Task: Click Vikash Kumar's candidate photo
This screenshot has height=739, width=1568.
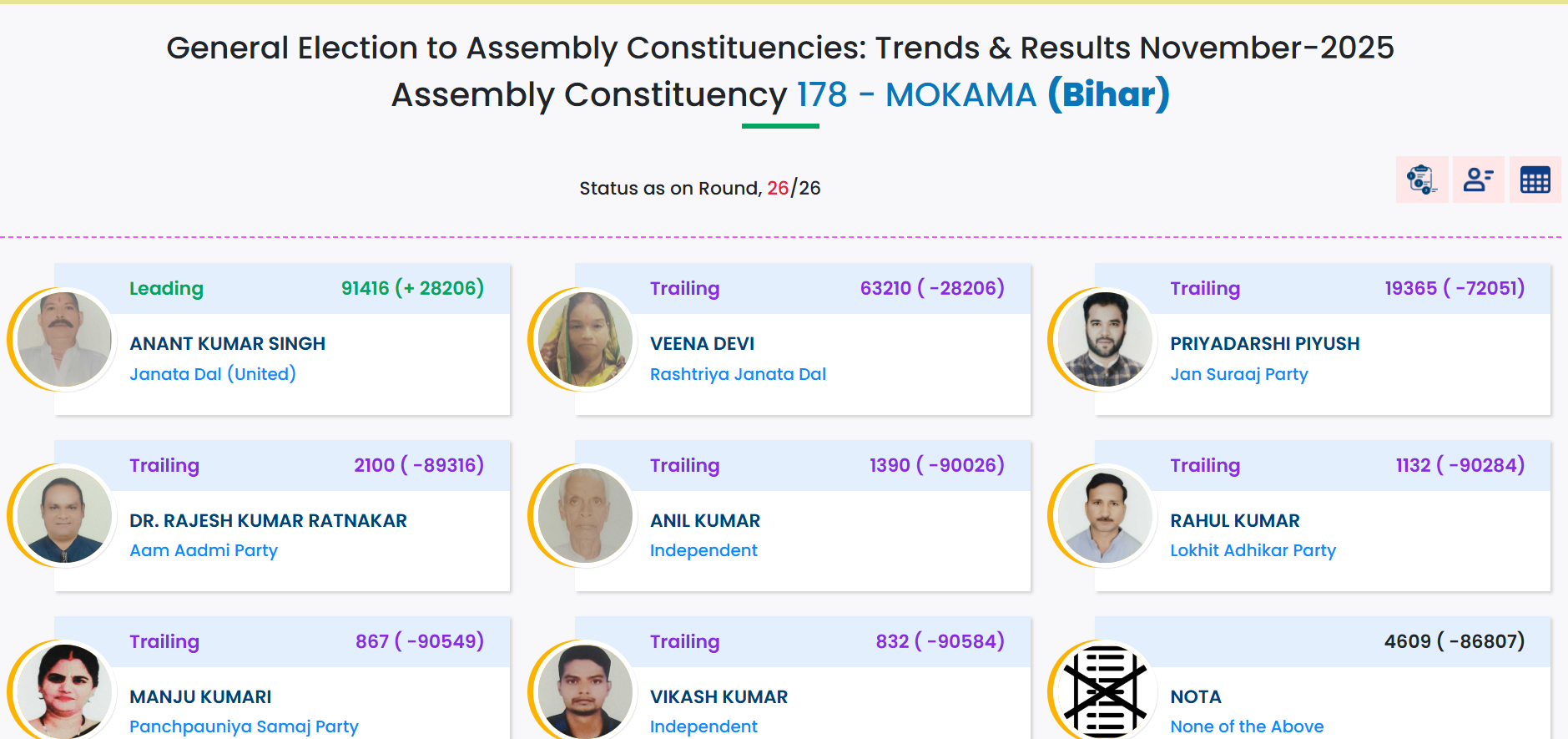Action: [585, 691]
